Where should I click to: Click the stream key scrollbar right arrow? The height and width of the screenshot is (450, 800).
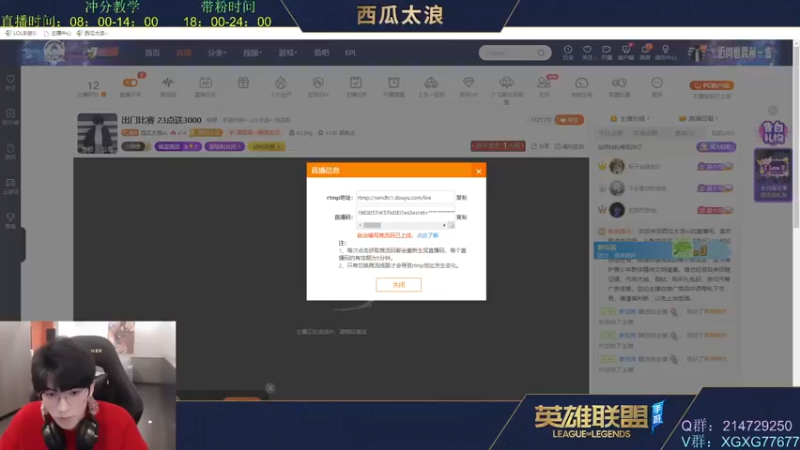(x=444, y=225)
